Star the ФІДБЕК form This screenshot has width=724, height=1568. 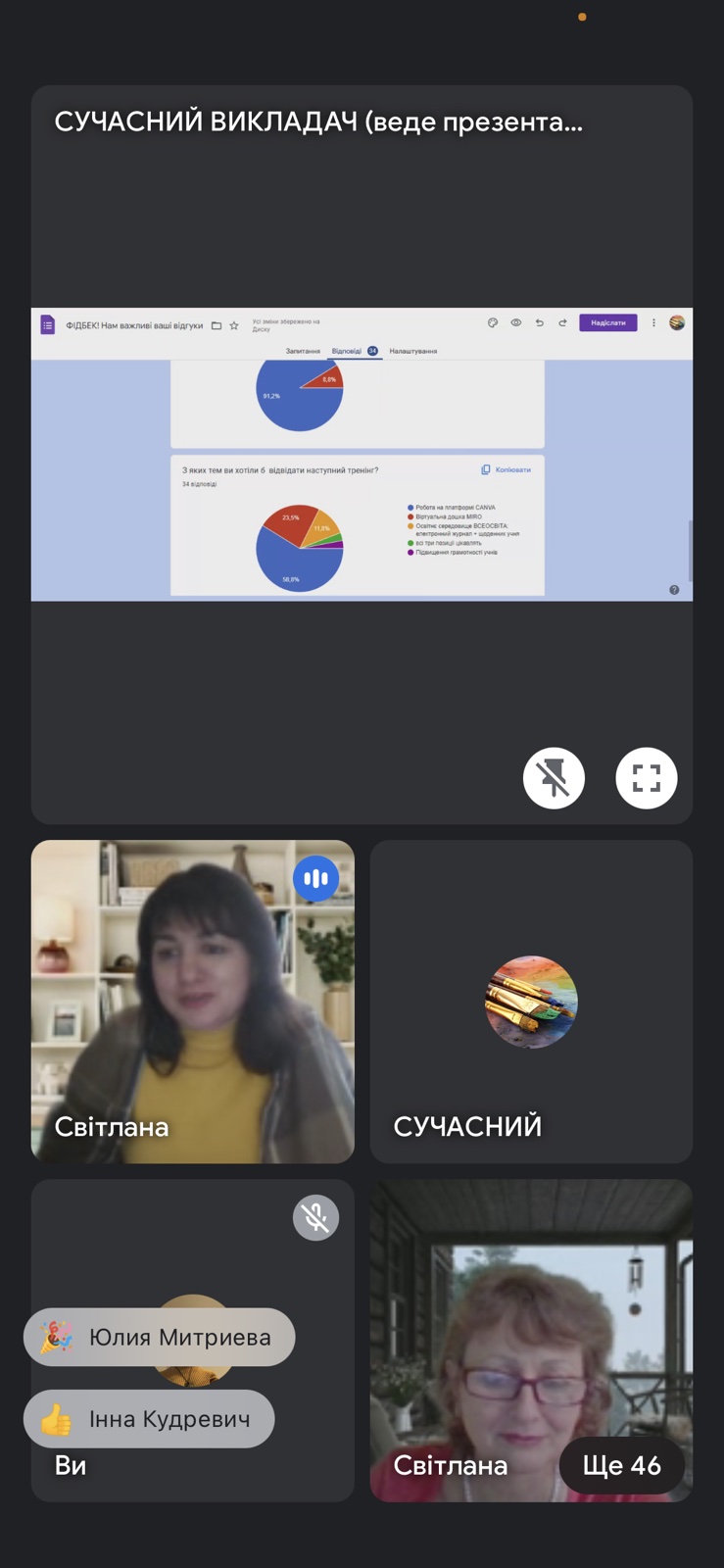(234, 325)
